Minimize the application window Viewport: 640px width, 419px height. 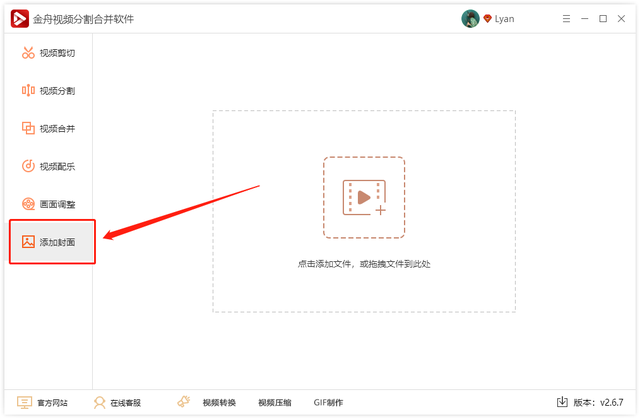coord(584,19)
